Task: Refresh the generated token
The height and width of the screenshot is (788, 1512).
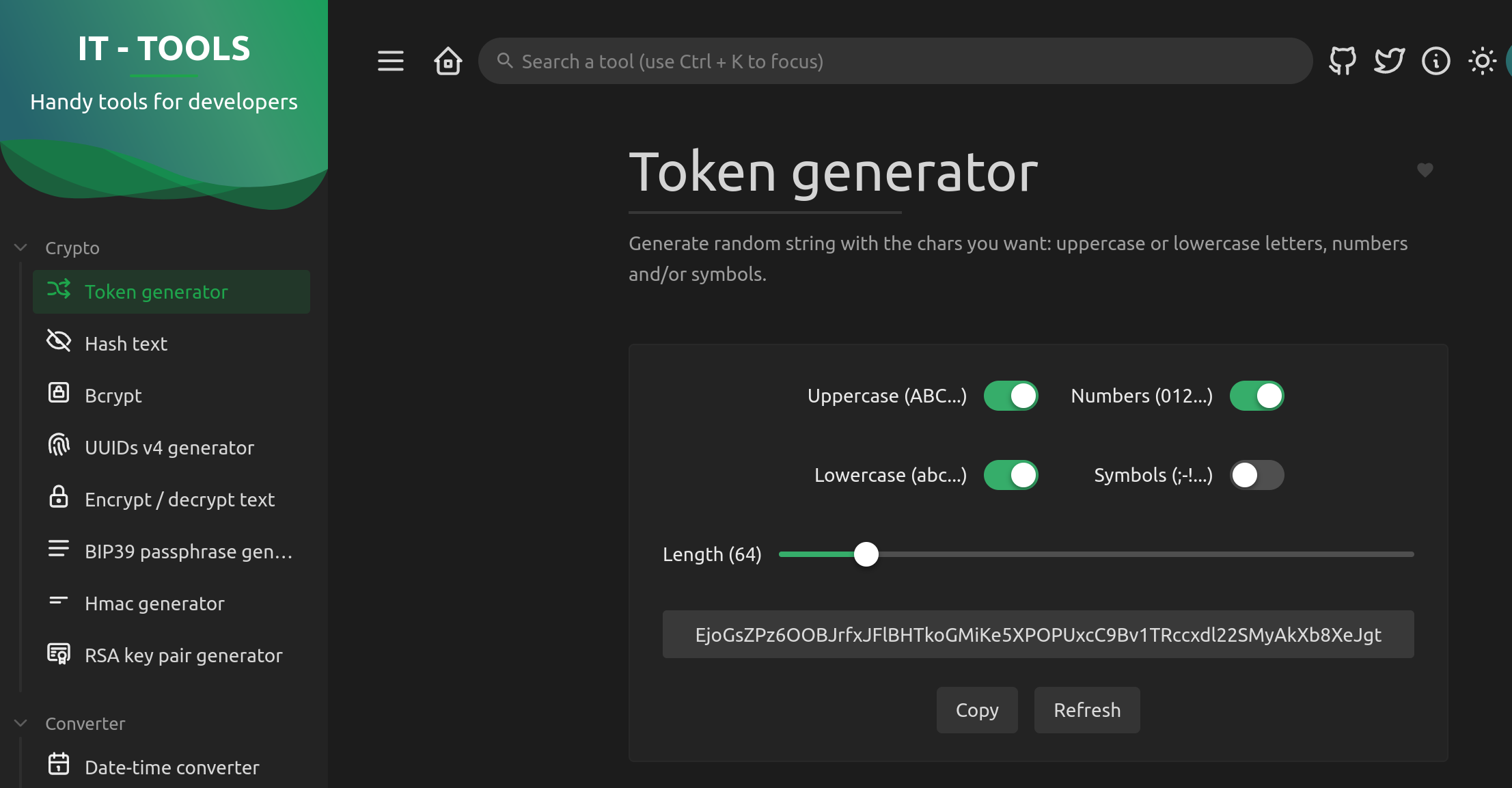Action: point(1087,710)
